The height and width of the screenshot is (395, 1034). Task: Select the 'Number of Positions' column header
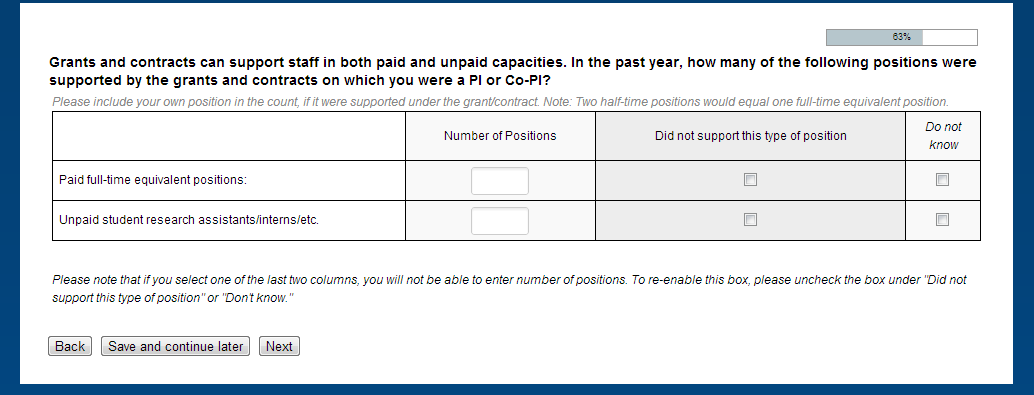[500, 136]
